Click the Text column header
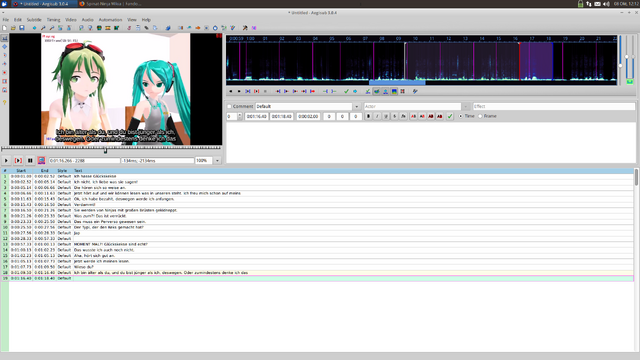This screenshot has width=640, height=360. (78, 171)
